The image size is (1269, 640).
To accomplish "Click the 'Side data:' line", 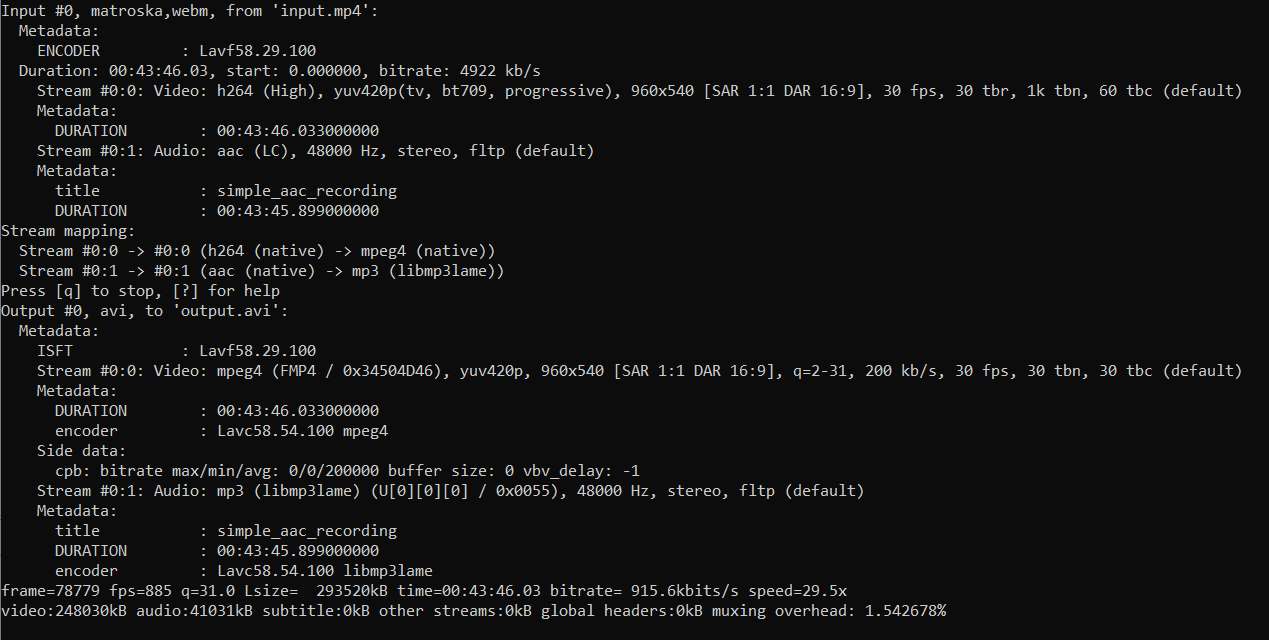I will click(x=82, y=451).
